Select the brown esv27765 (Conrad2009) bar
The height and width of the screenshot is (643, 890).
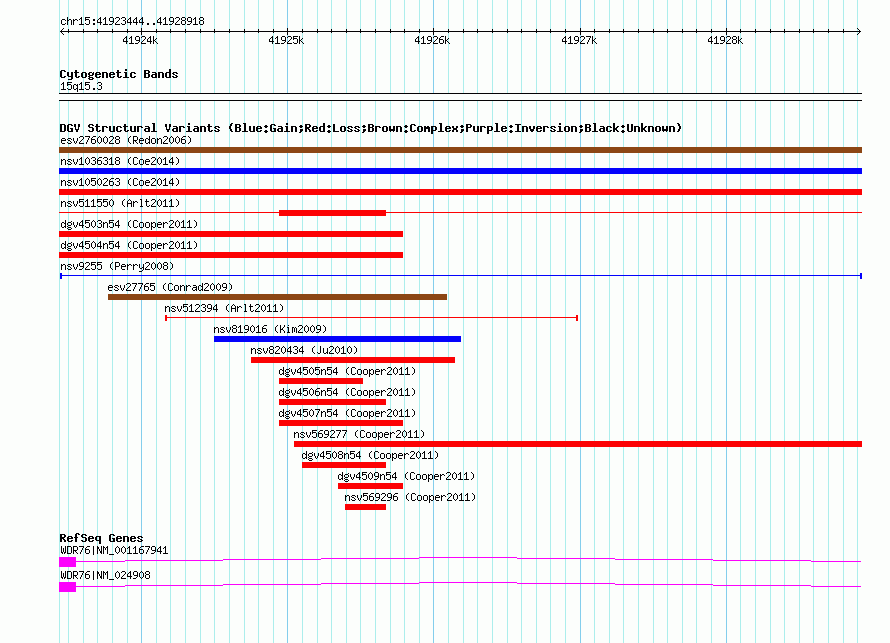pyautogui.click(x=278, y=297)
